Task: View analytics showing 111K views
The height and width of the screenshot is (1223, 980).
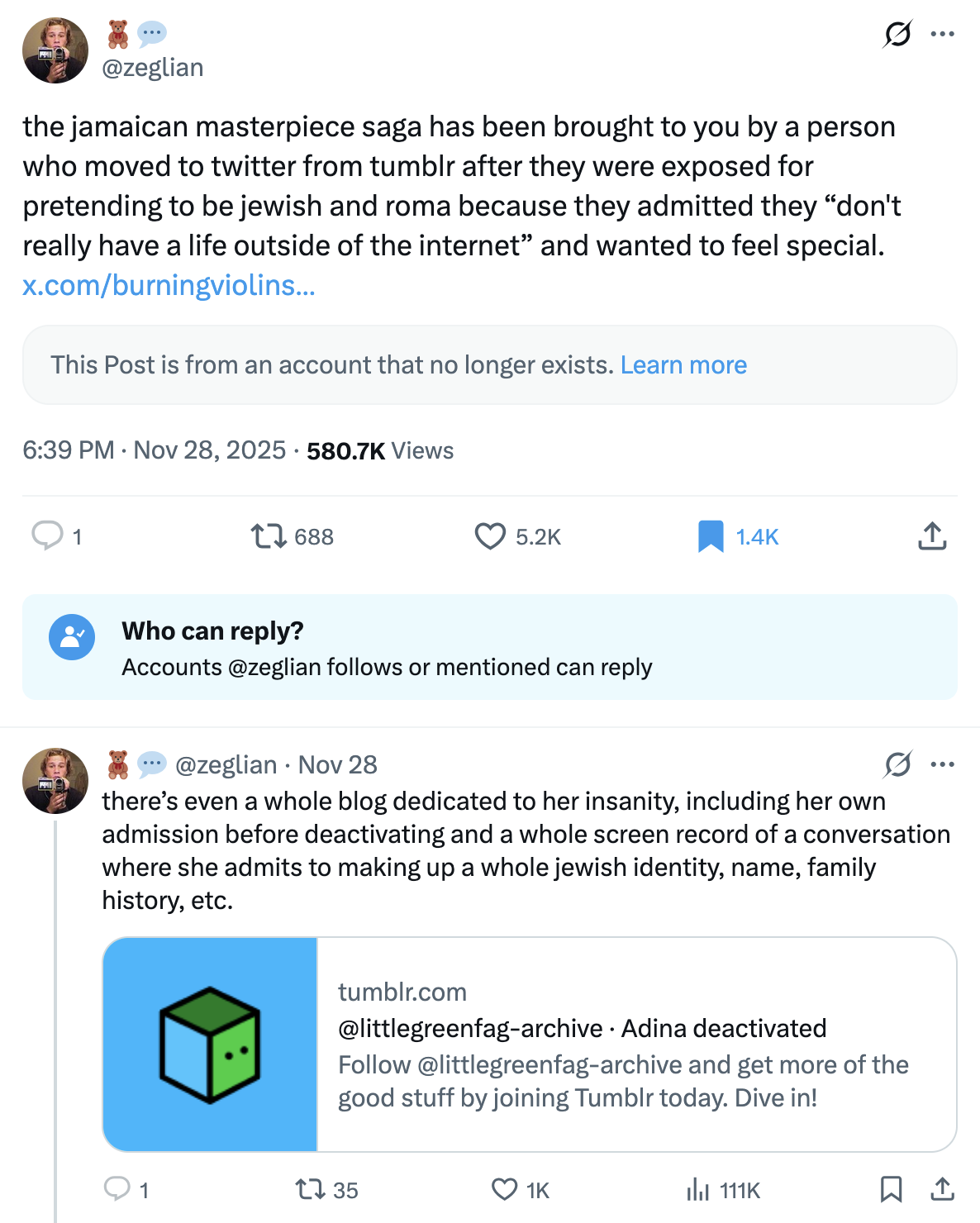Action: 698,1189
